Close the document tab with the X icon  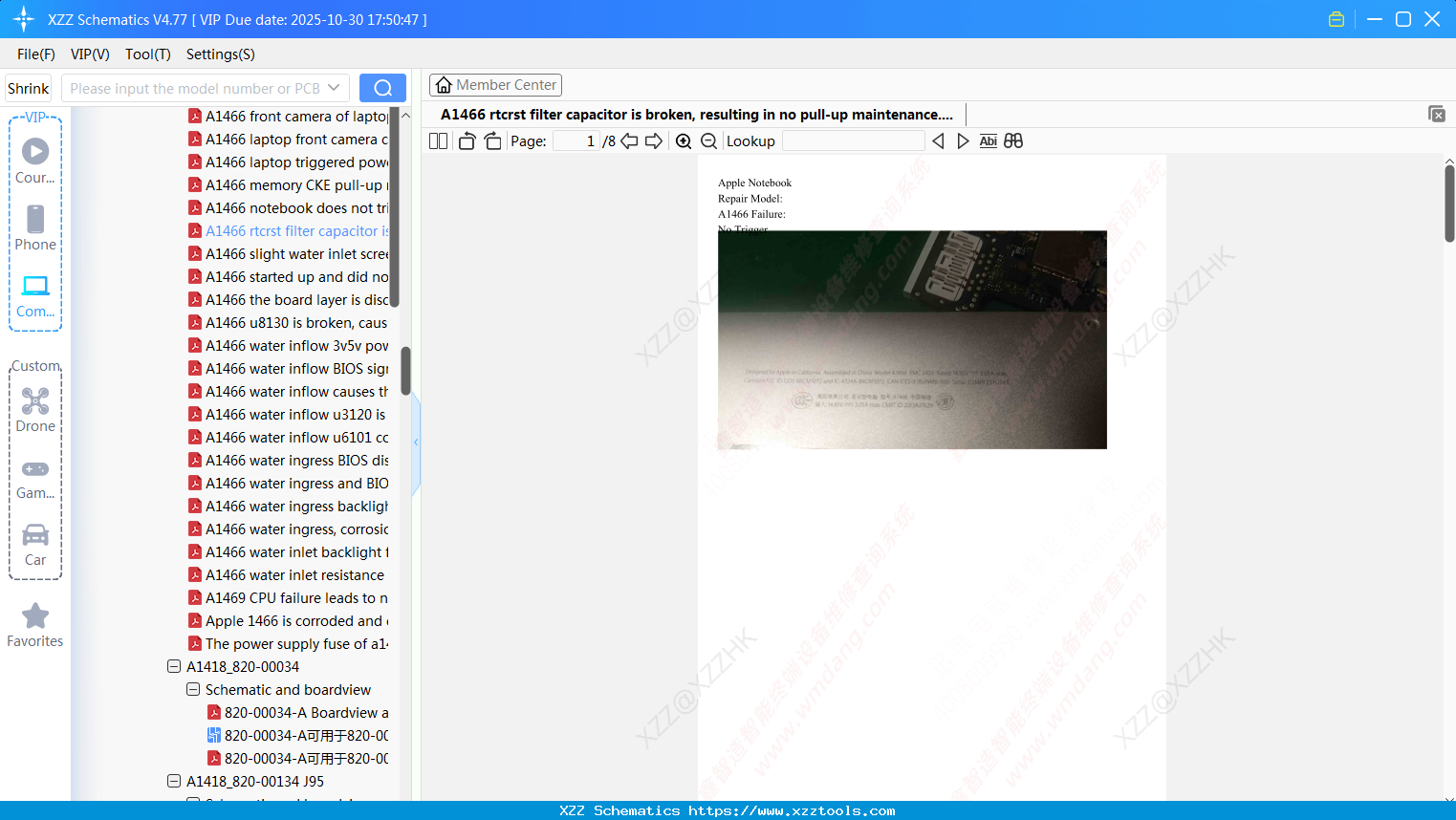(x=1437, y=114)
